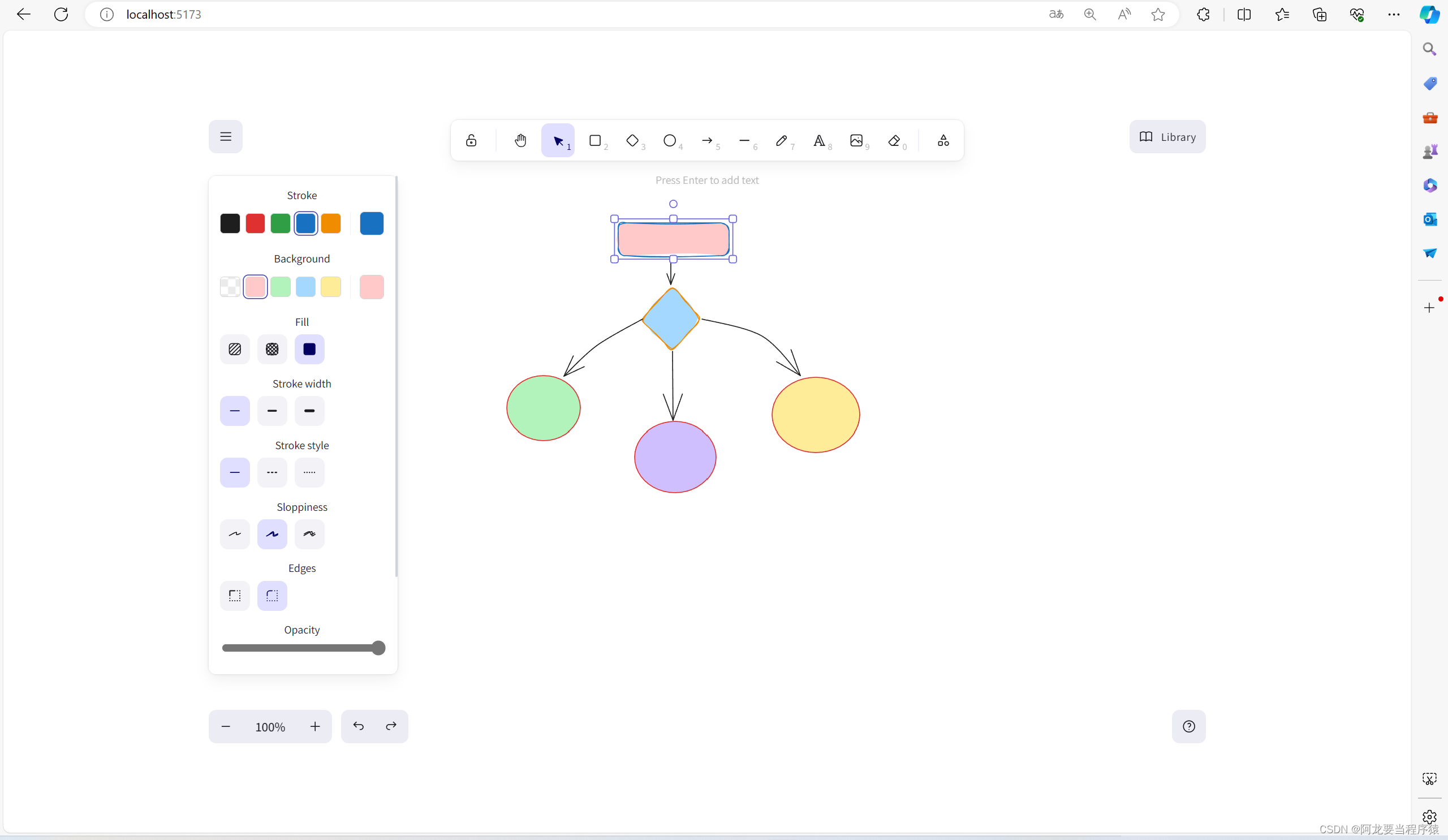
Task: Toggle the keep-tool-active lock
Action: click(x=471, y=141)
